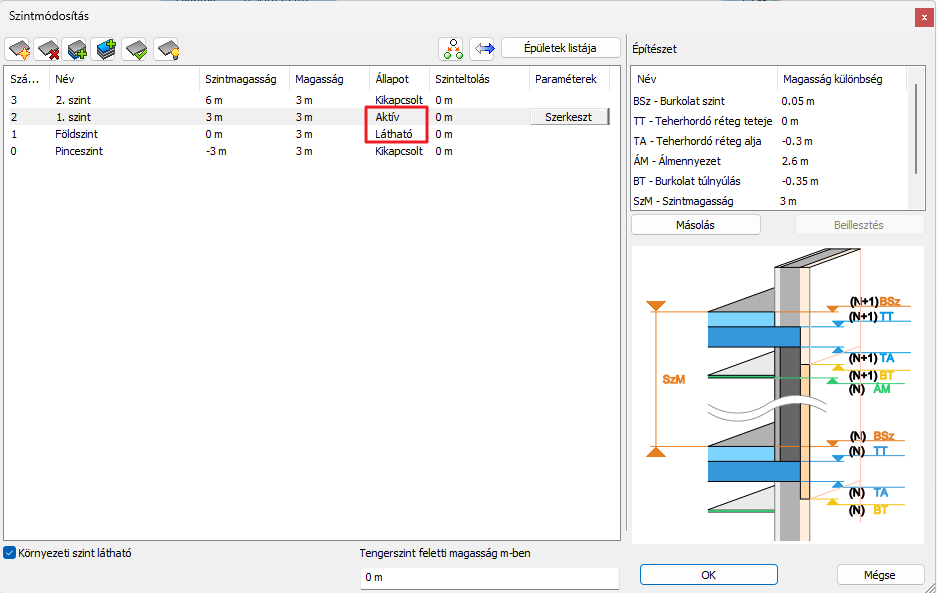937x593 pixels.
Task: Click the activate level icon with green checkmark
Action: [135, 49]
